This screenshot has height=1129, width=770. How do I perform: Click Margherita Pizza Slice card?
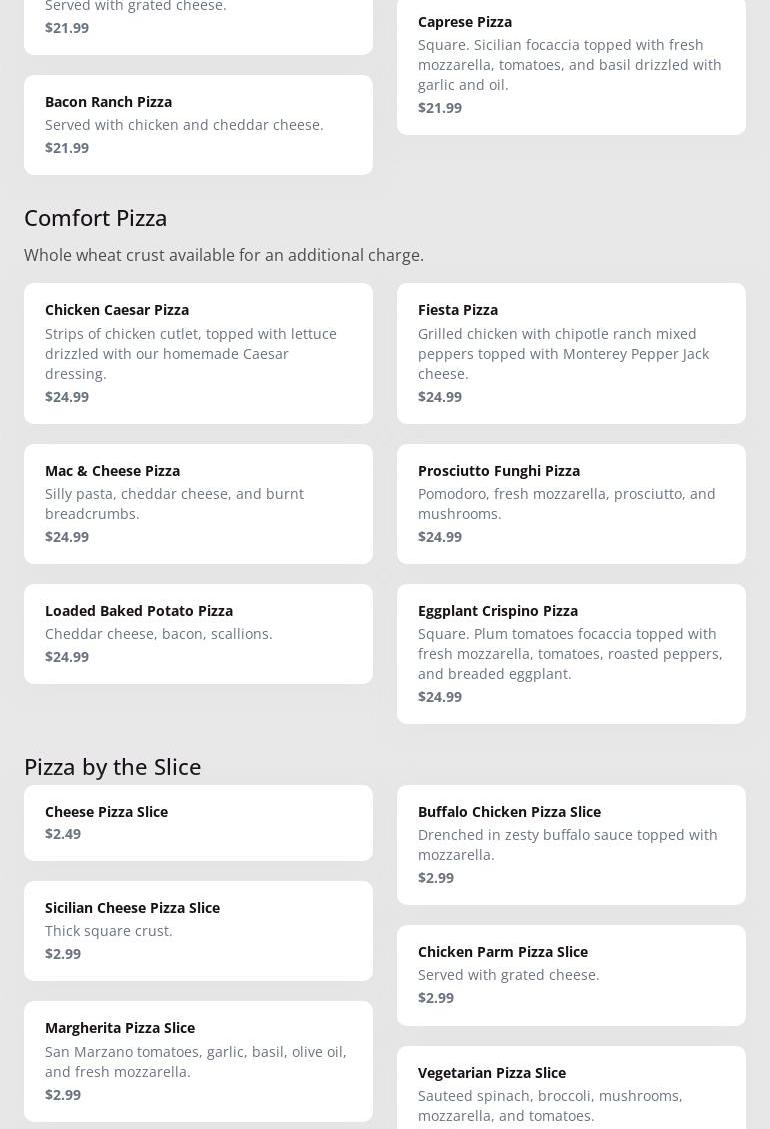[198, 1060]
